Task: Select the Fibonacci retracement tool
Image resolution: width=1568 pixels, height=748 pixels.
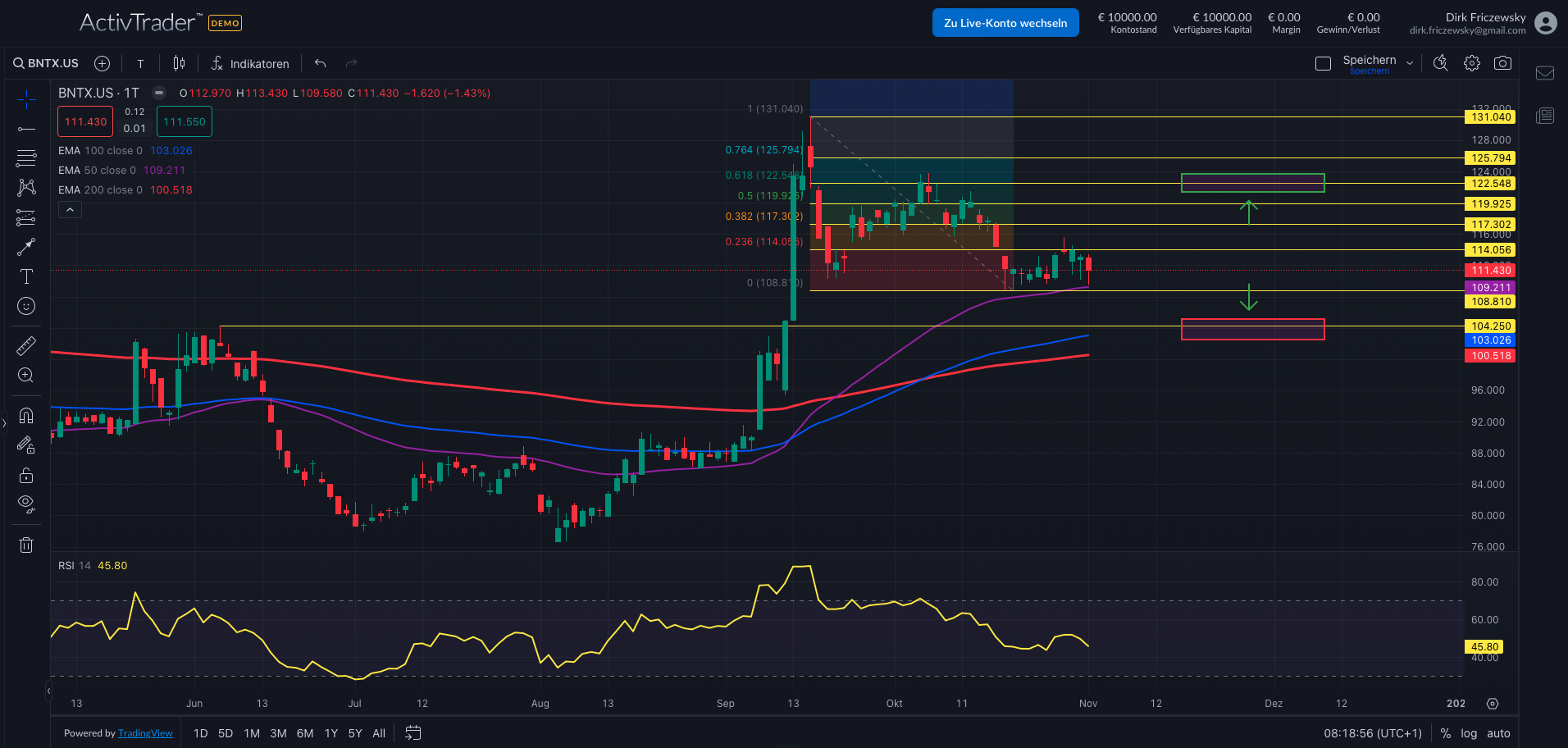Action: [26, 157]
